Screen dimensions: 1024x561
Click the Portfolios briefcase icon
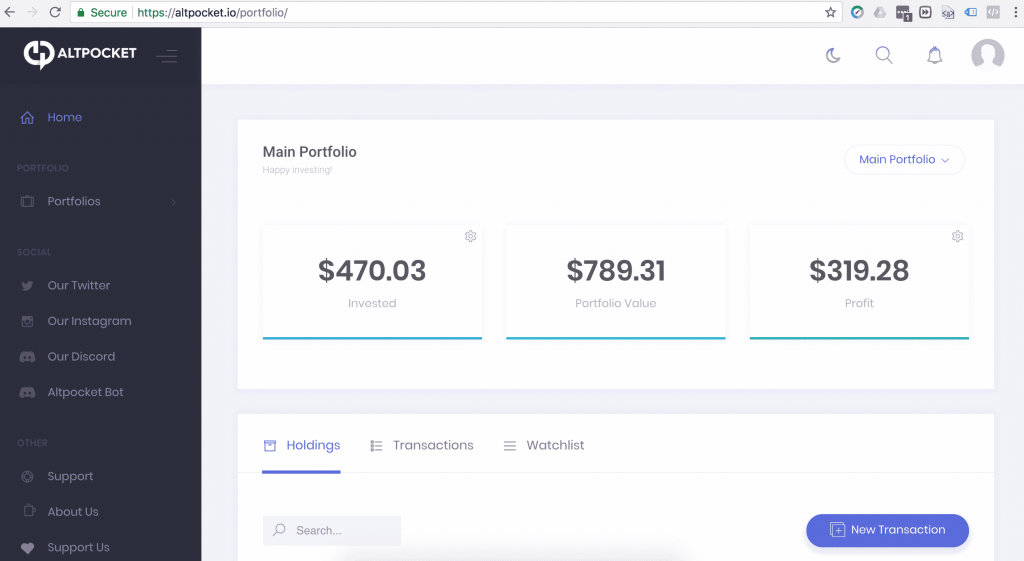click(27, 201)
